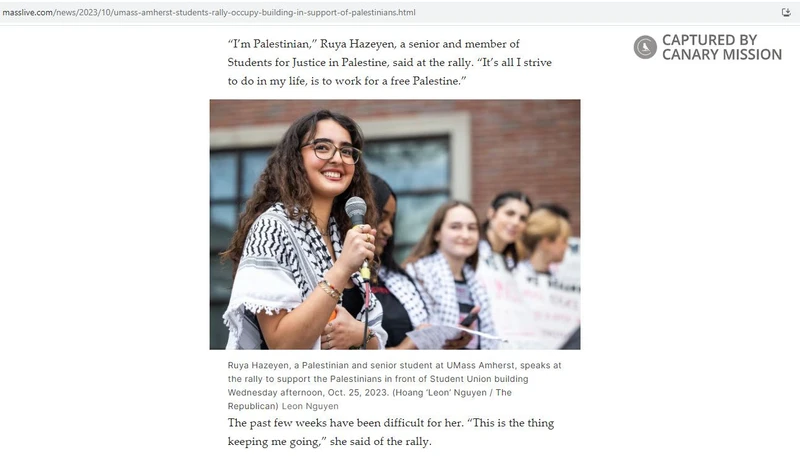Click "Students for Justice in Palestine" text
The width and height of the screenshot is (800, 459).
[x=308, y=63]
